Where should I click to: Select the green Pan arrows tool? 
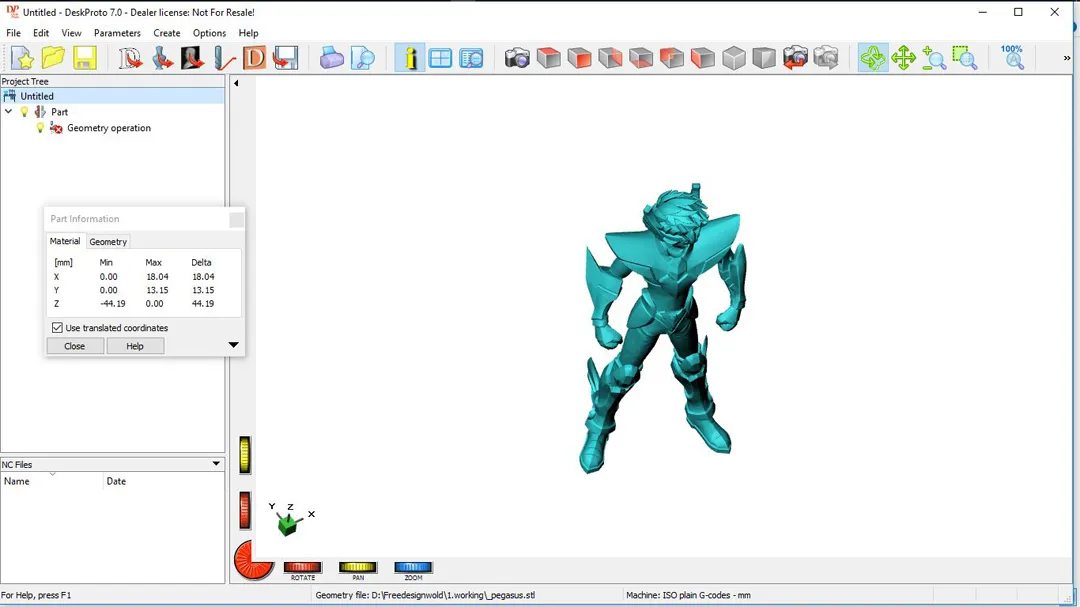tap(903, 58)
